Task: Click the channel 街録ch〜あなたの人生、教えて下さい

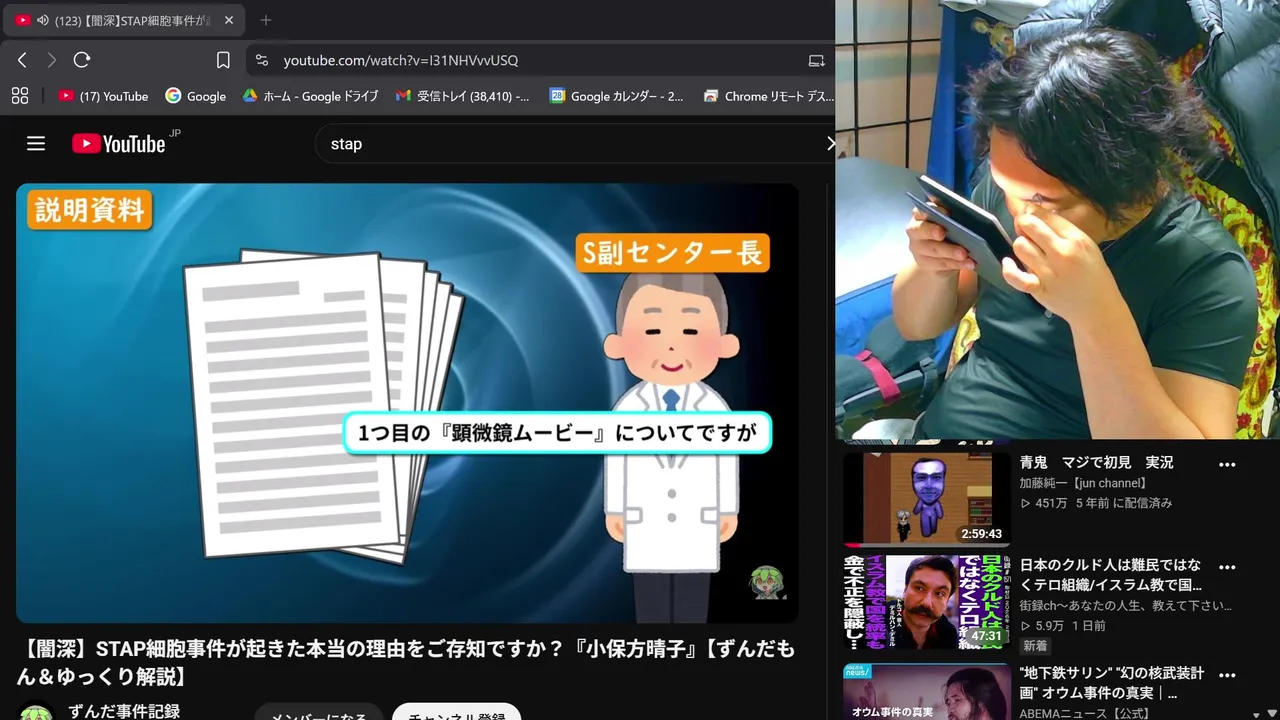Action: [x=1126, y=606]
